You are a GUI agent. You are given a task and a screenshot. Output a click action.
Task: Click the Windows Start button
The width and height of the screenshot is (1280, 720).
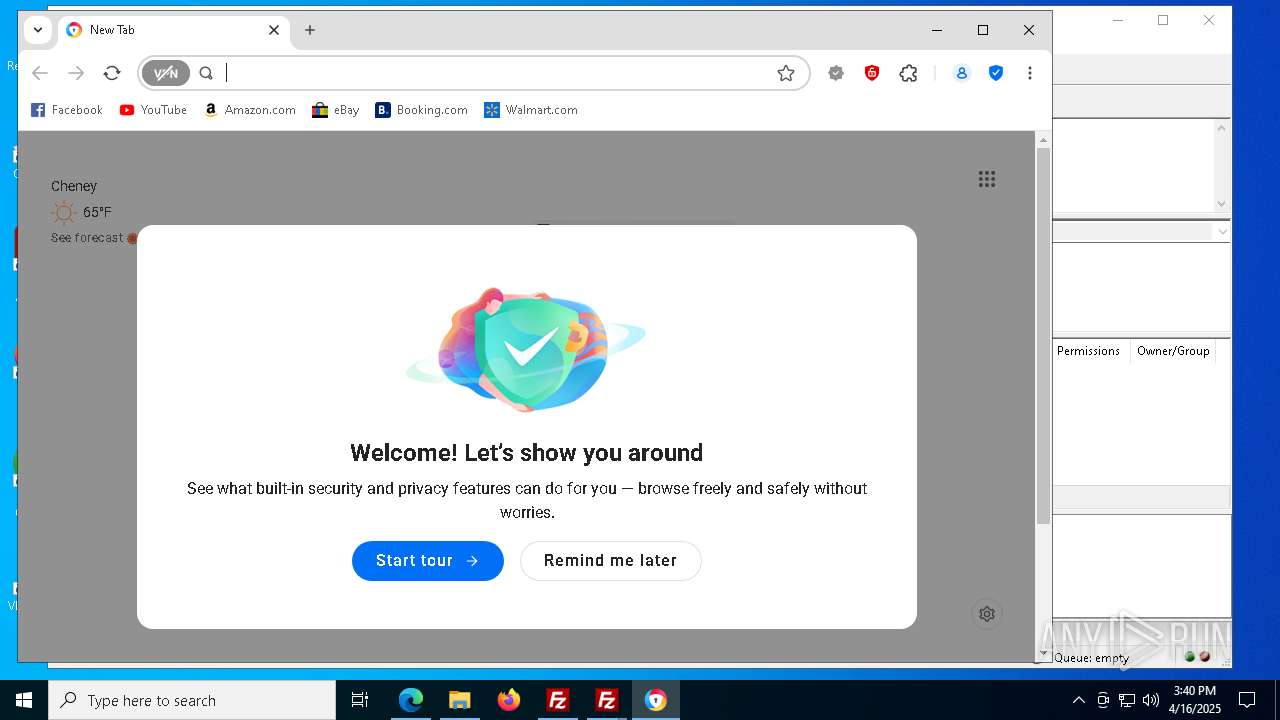point(24,700)
